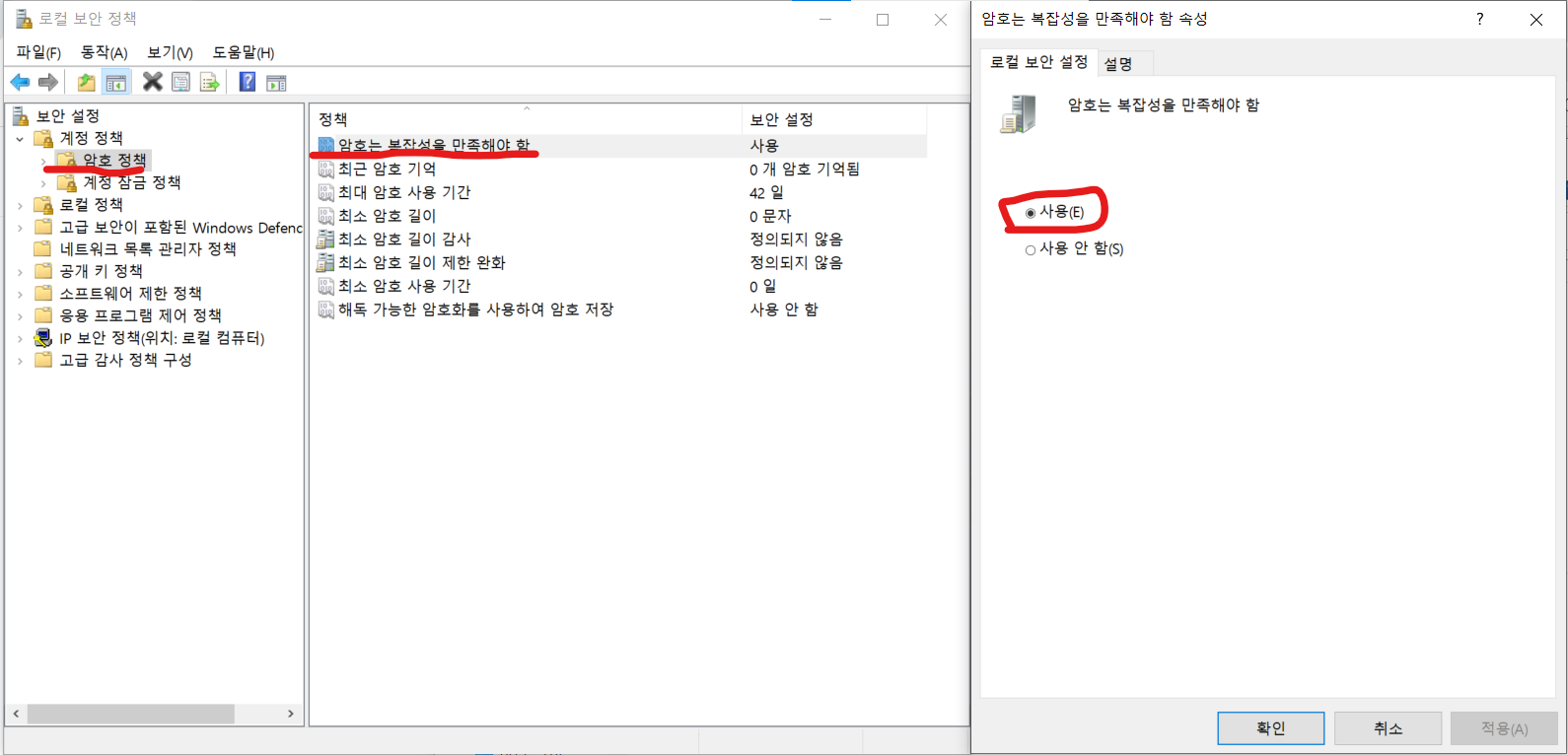Image resolution: width=1568 pixels, height=755 pixels.
Task: Click the 0 개 암호 기억됨 value
Action: click(805, 169)
